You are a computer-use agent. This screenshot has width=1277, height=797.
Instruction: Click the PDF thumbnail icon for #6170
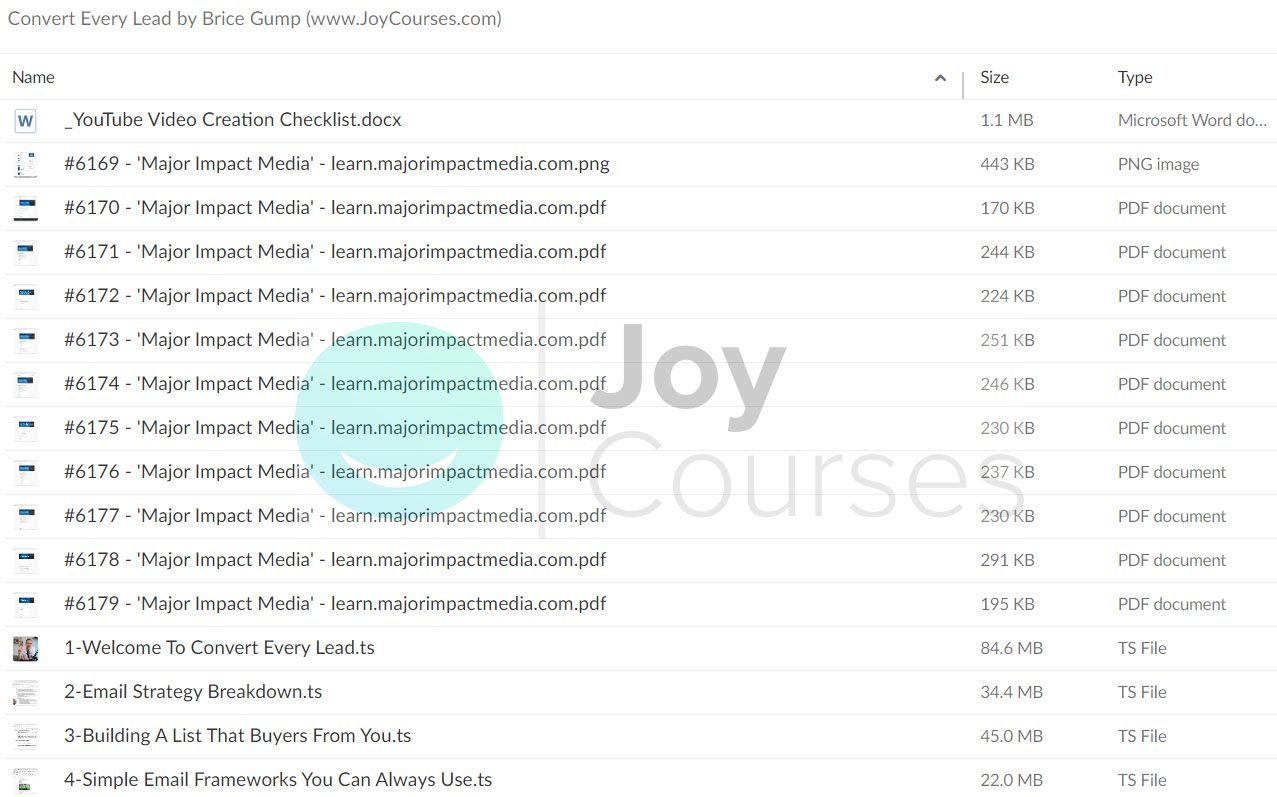(25, 209)
